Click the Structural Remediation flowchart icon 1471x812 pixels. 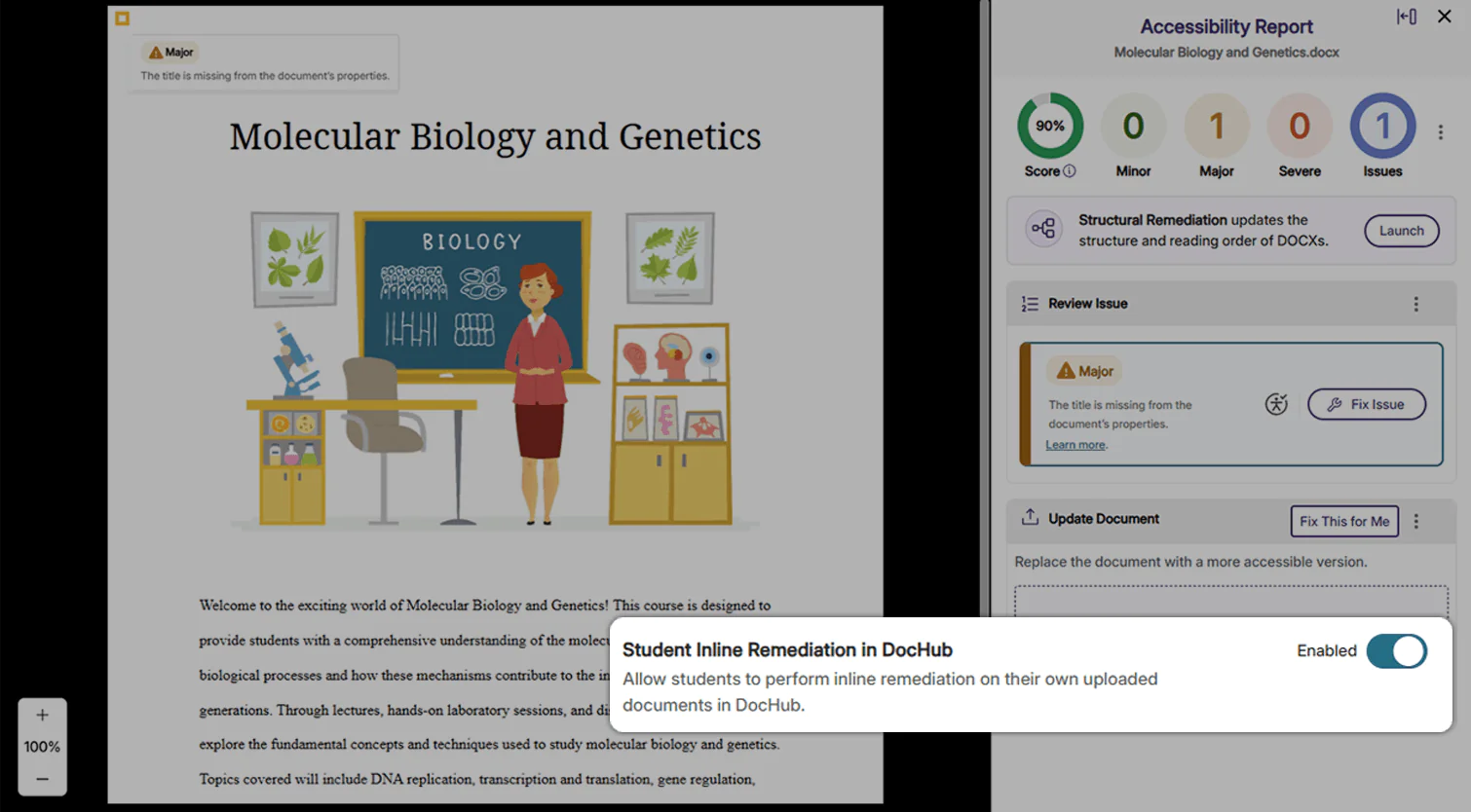(x=1043, y=231)
